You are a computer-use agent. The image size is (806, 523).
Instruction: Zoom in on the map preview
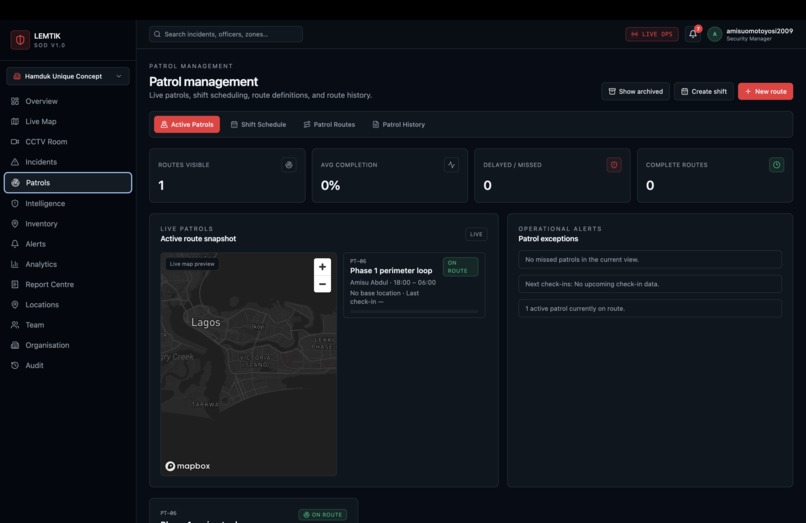click(x=322, y=267)
